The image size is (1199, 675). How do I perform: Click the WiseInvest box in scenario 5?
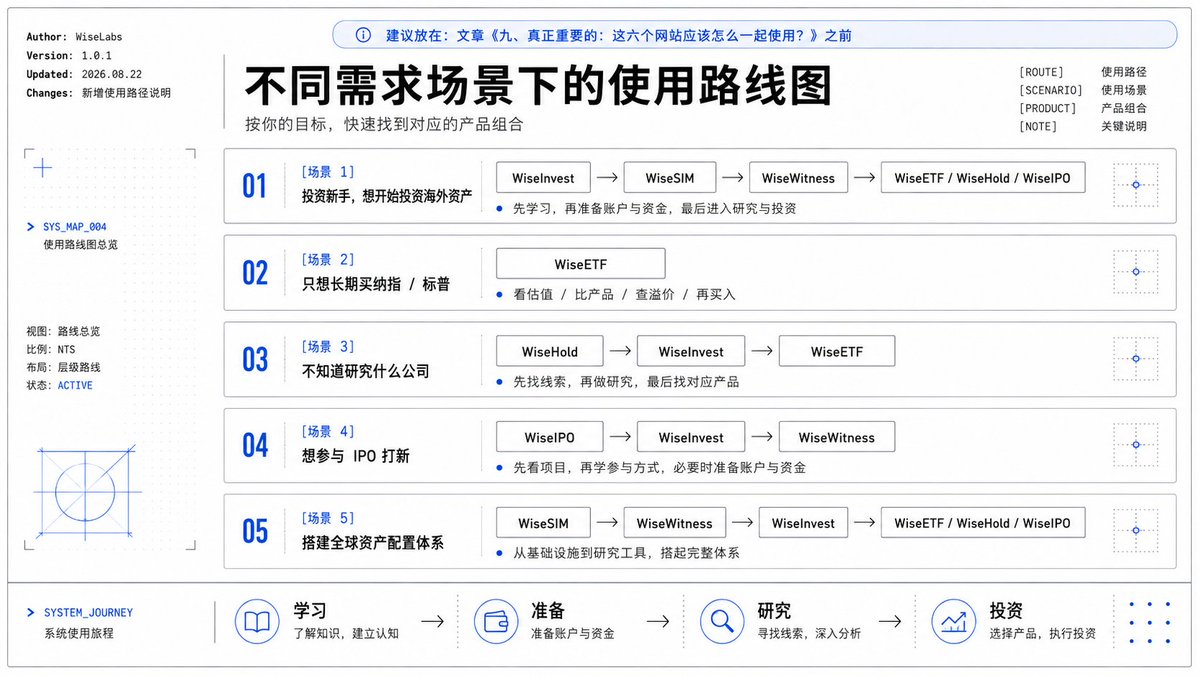[x=803, y=523]
